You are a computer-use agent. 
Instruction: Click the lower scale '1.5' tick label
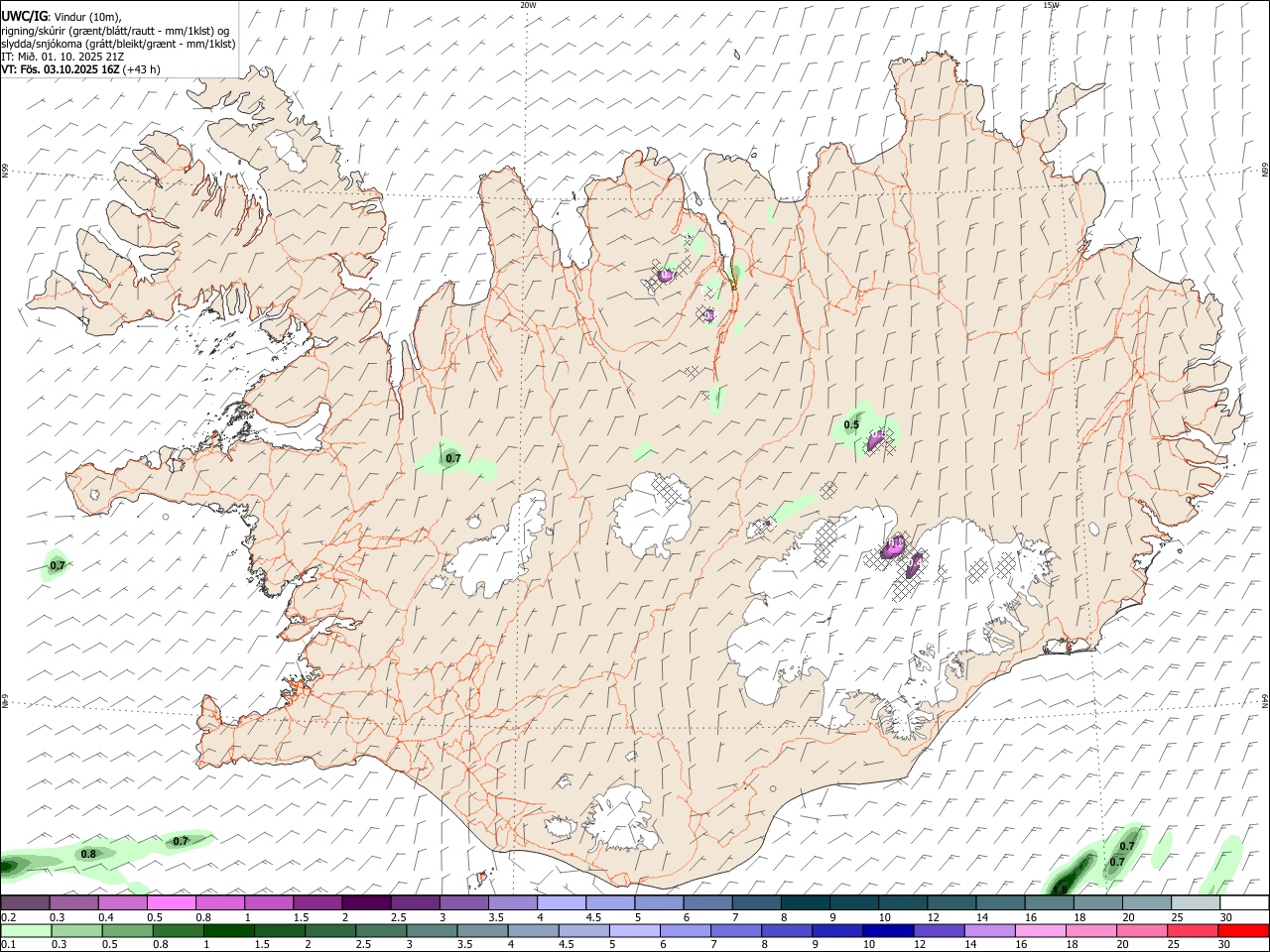point(263,945)
